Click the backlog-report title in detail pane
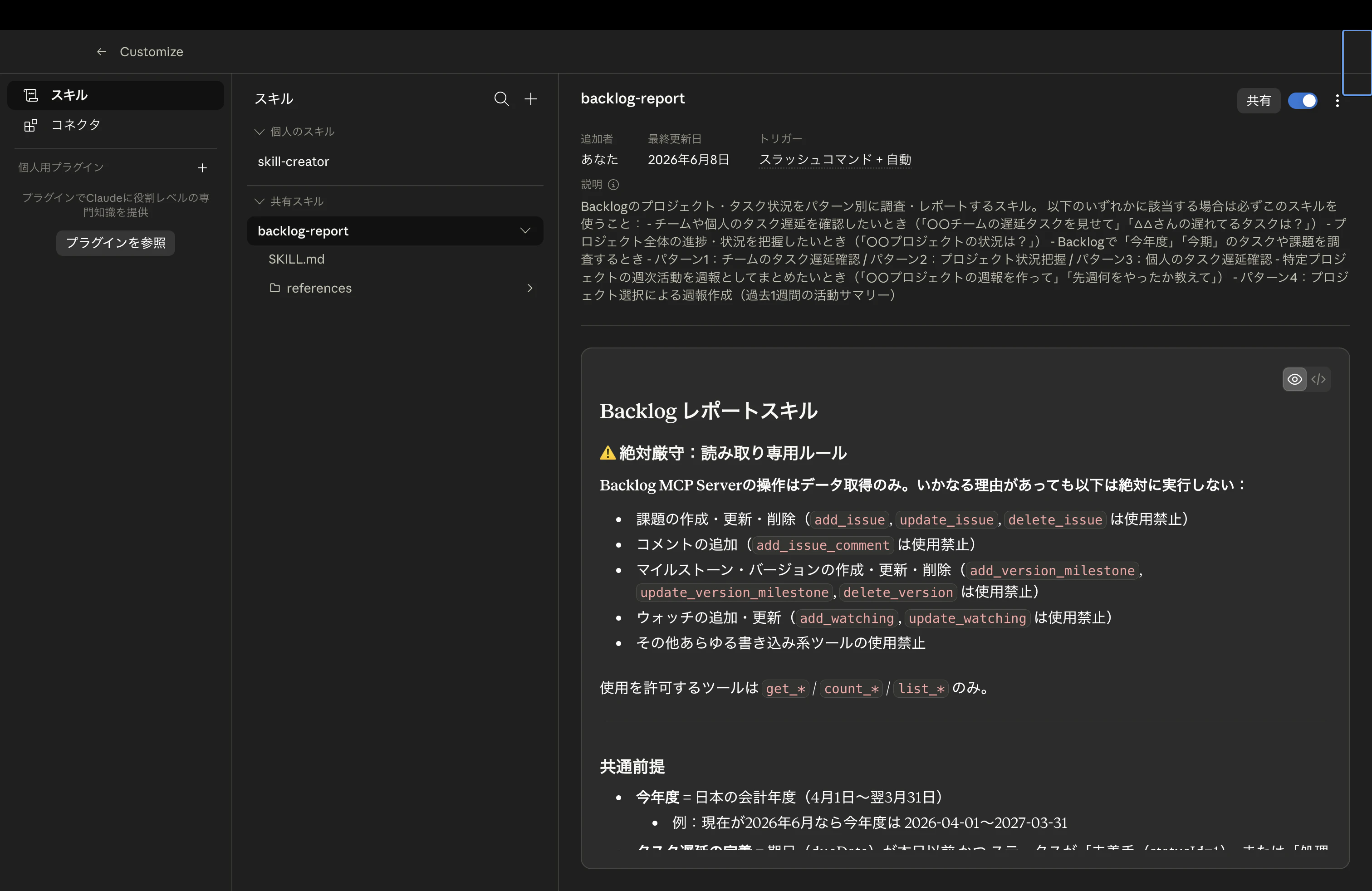Image resolution: width=1372 pixels, height=891 pixels. [x=632, y=98]
